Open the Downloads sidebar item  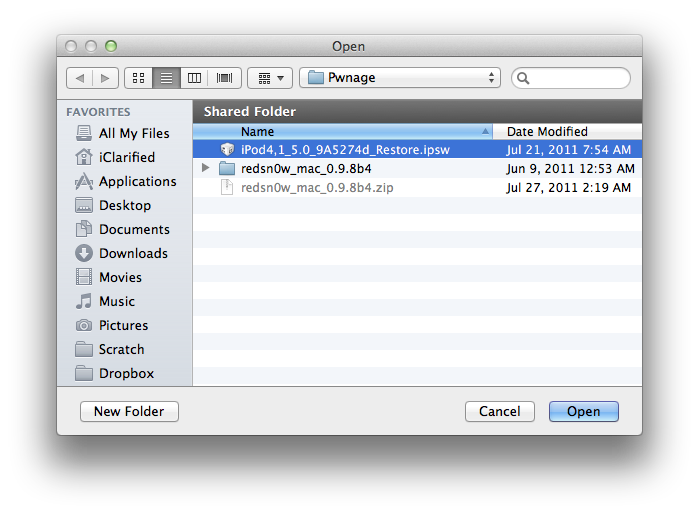coord(133,253)
